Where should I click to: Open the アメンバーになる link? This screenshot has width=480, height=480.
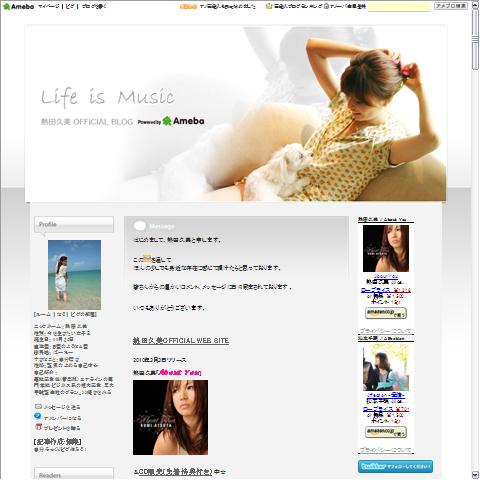click(x=62, y=418)
